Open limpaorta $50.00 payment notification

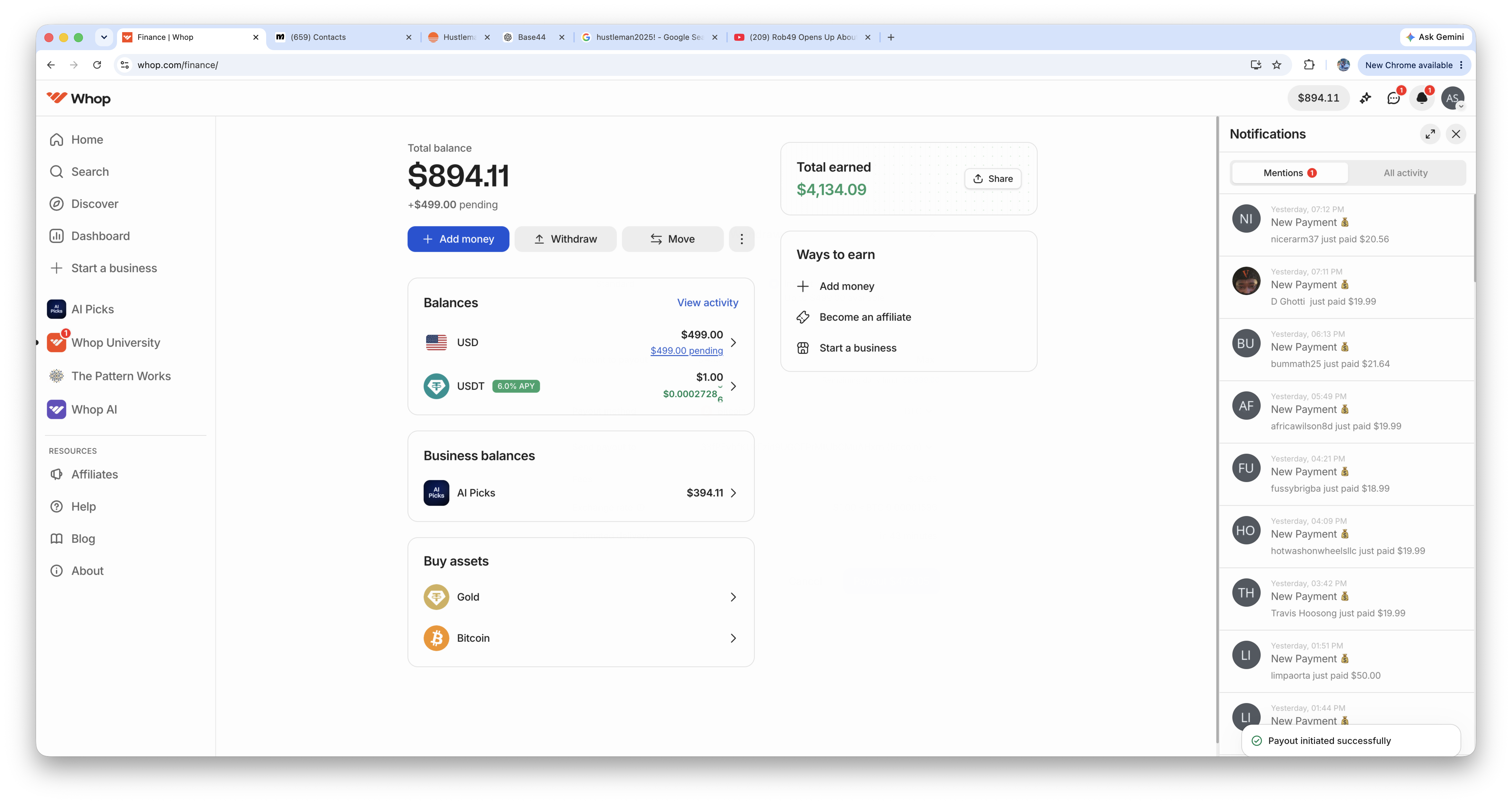pyautogui.click(x=1347, y=661)
